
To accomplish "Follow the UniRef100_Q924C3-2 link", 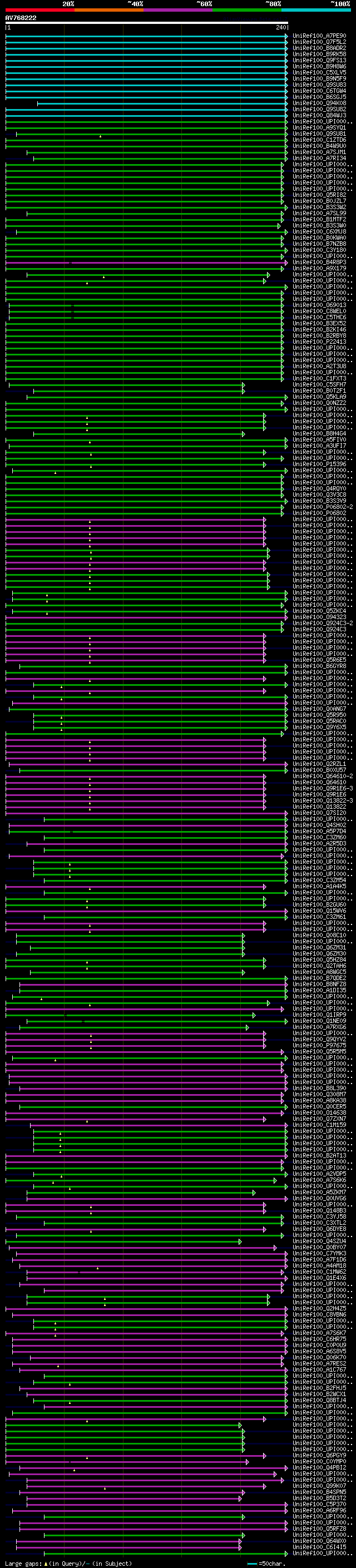I will click(x=323, y=624).
